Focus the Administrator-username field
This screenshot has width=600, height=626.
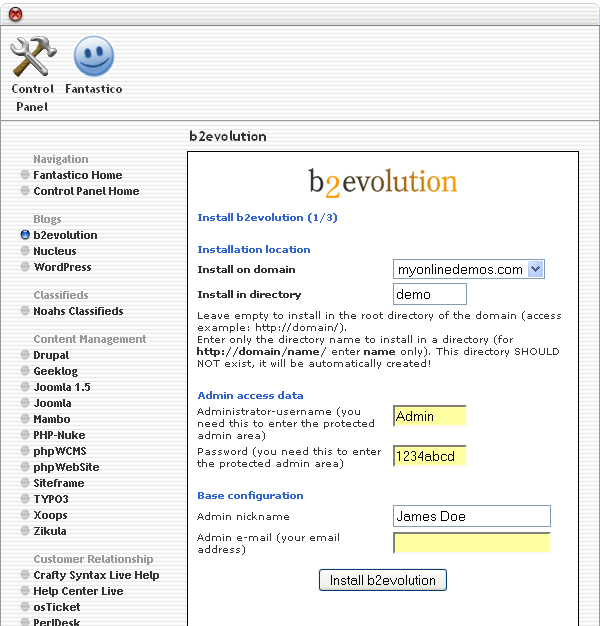click(430, 416)
